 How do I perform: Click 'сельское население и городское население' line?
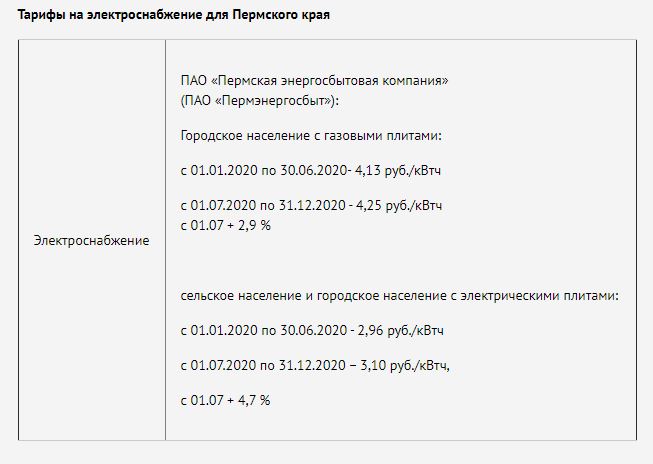coord(400,296)
